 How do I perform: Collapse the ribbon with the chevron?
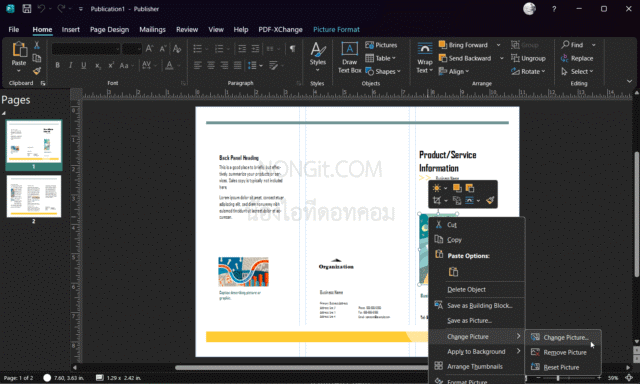[629, 82]
